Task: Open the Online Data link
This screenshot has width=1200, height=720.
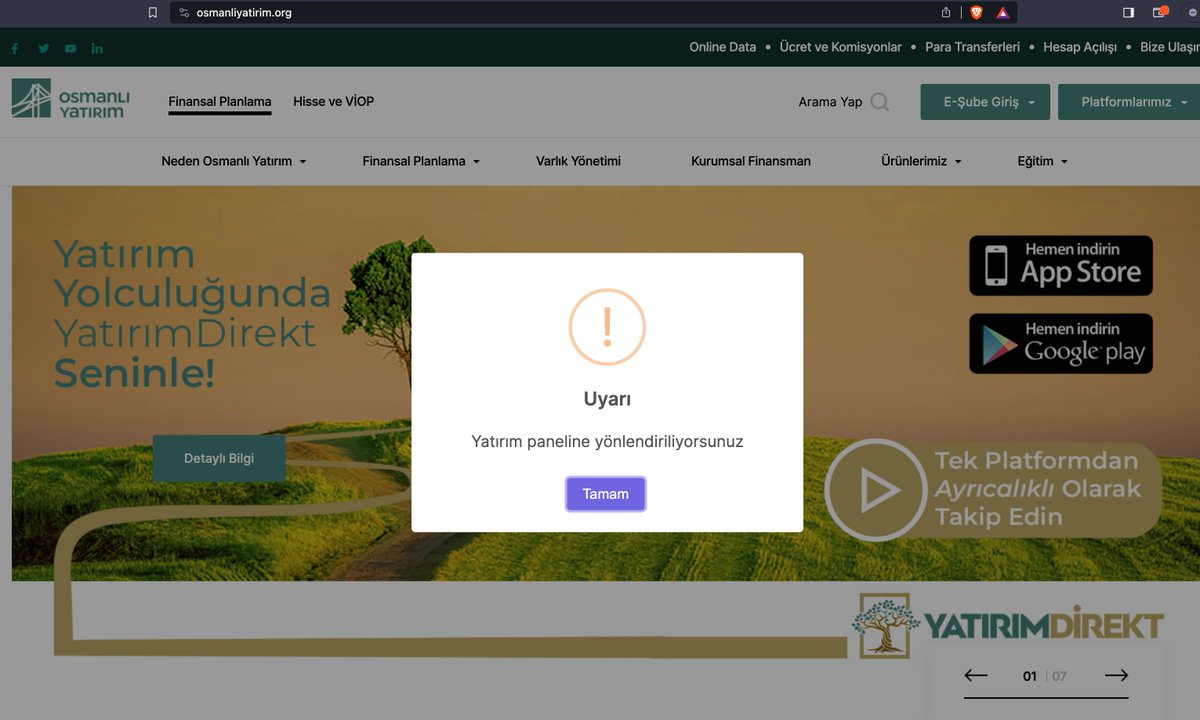Action: [723, 47]
